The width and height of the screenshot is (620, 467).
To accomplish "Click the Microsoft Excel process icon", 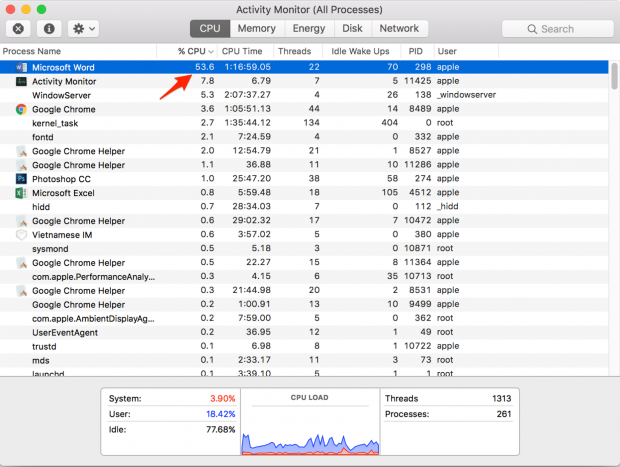I will (21, 193).
